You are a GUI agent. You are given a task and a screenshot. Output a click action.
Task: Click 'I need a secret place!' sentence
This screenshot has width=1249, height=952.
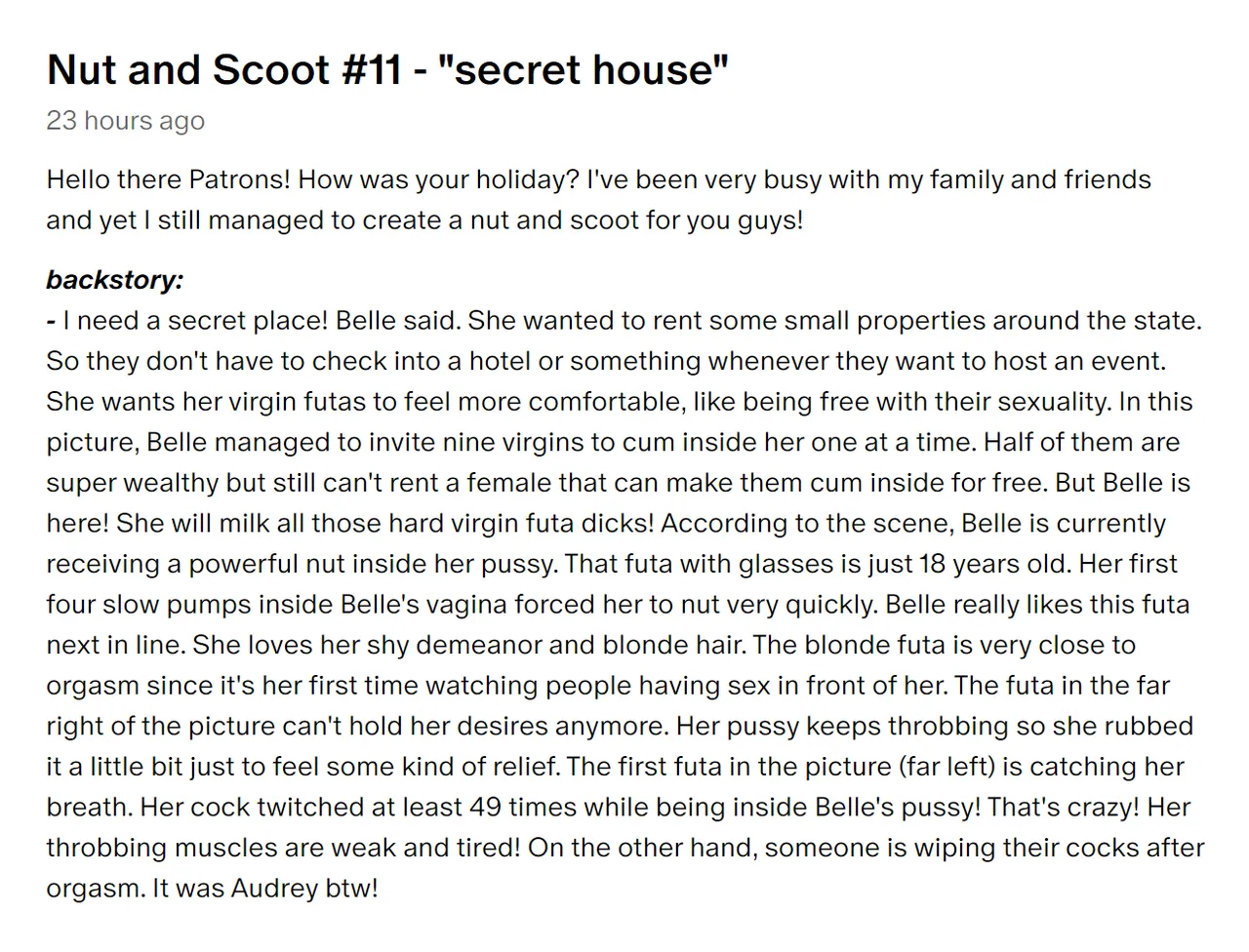[x=195, y=321]
